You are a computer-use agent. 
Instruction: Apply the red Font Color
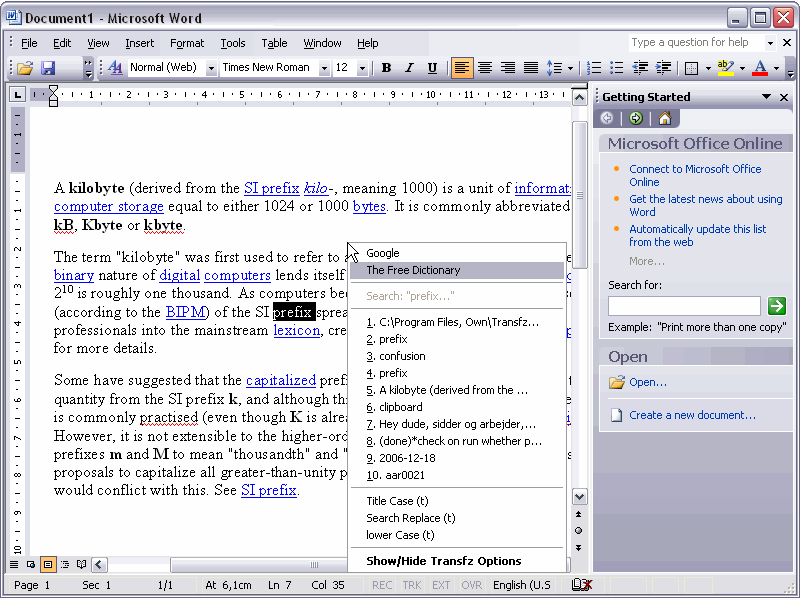(x=760, y=68)
